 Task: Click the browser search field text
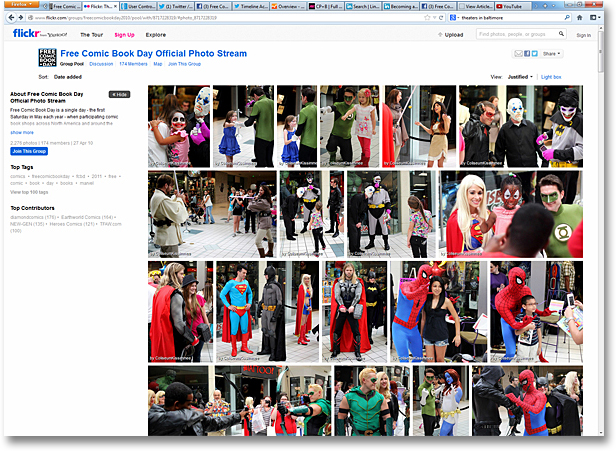[x=510, y=18]
